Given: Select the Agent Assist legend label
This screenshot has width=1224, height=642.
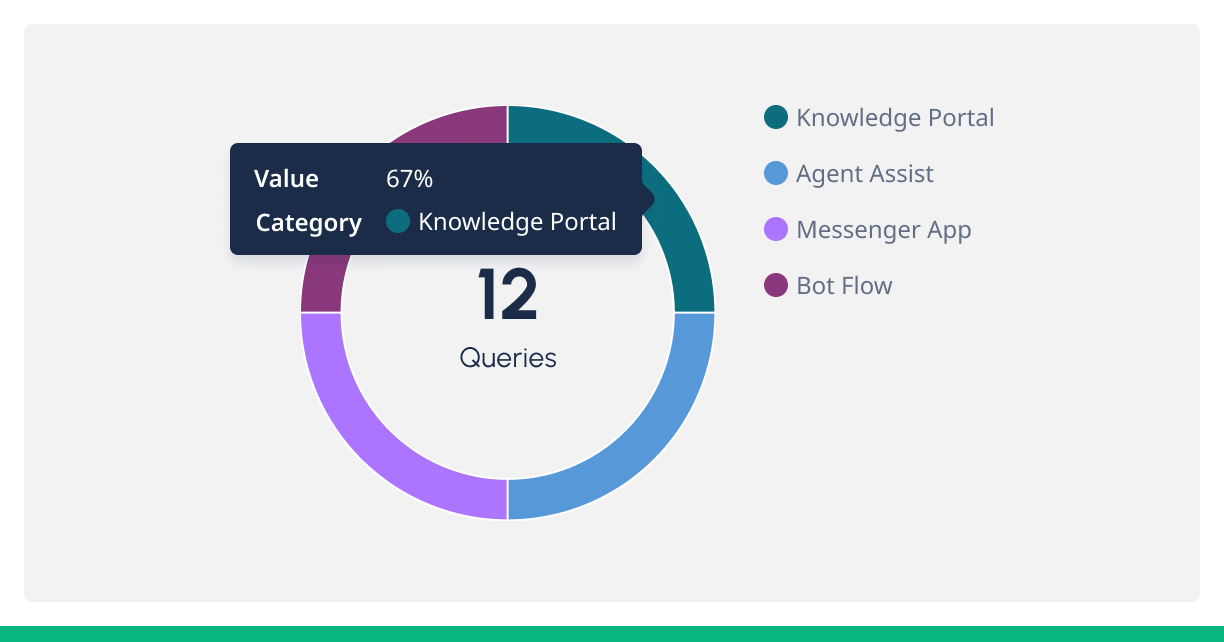Looking at the screenshot, I should click(x=865, y=174).
